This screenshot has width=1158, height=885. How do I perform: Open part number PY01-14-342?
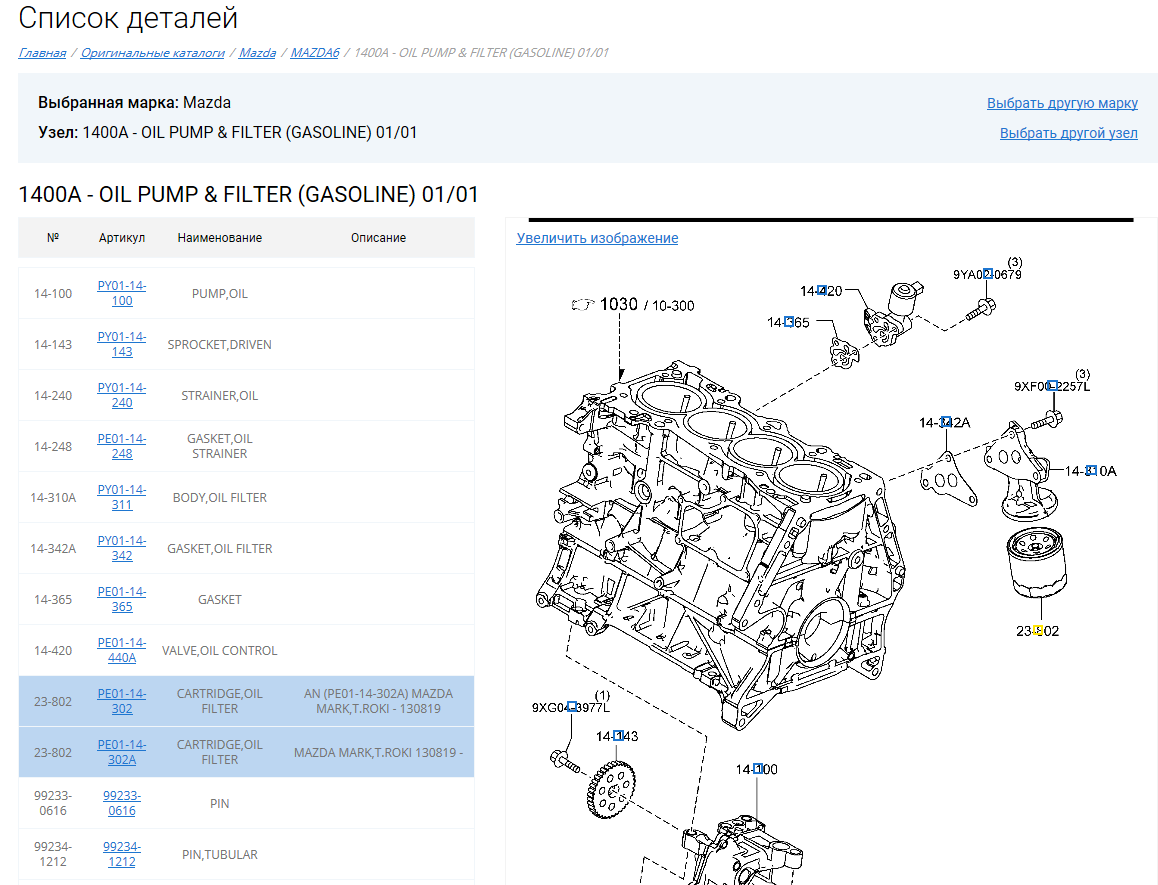(x=122, y=548)
